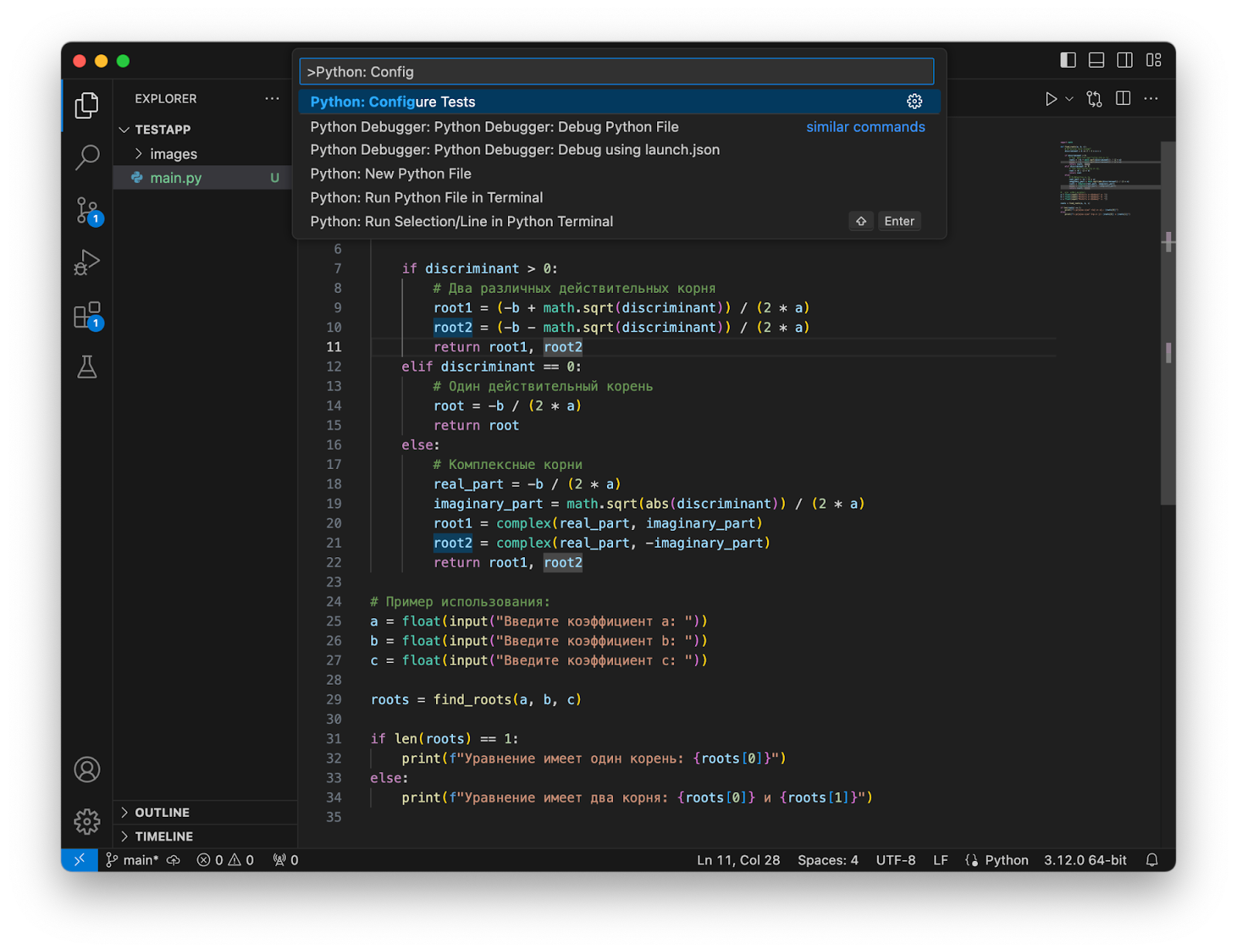The width and height of the screenshot is (1237, 952).
Task: Open the Manage gear icon in activity bar
Action: pos(87,821)
